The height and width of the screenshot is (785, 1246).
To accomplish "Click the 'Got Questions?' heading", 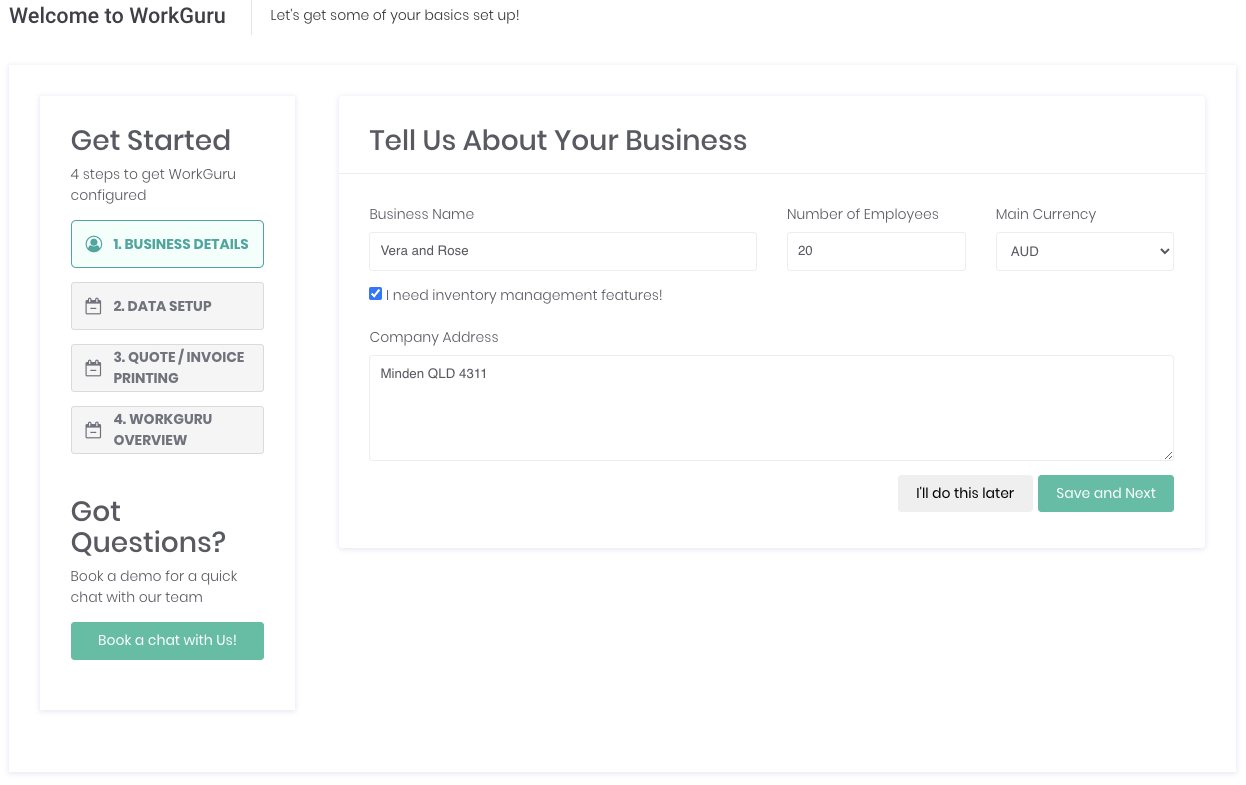I will [x=148, y=526].
